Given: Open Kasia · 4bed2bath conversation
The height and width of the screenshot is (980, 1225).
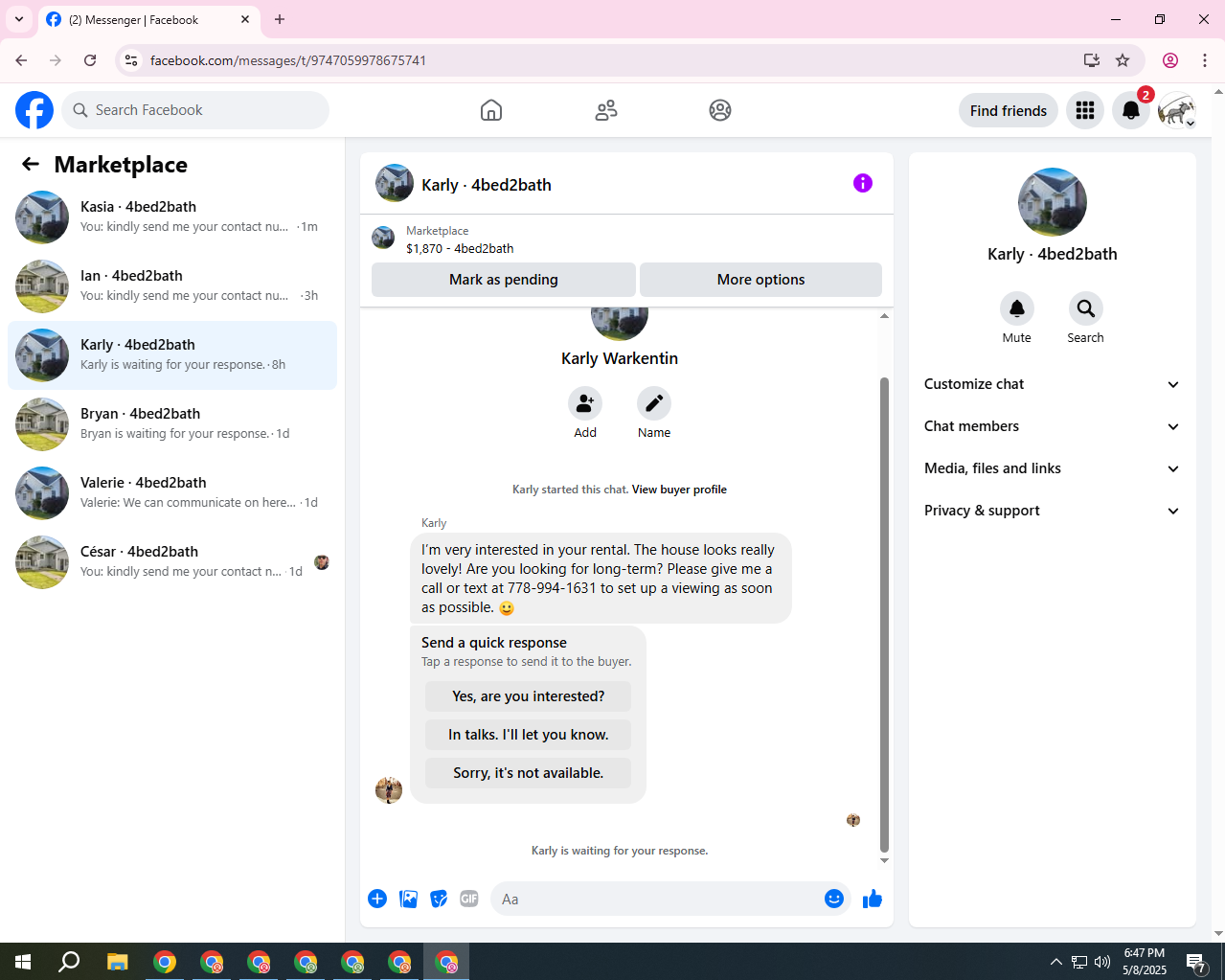Looking at the screenshot, I should pyautogui.click(x=172, y=217).
